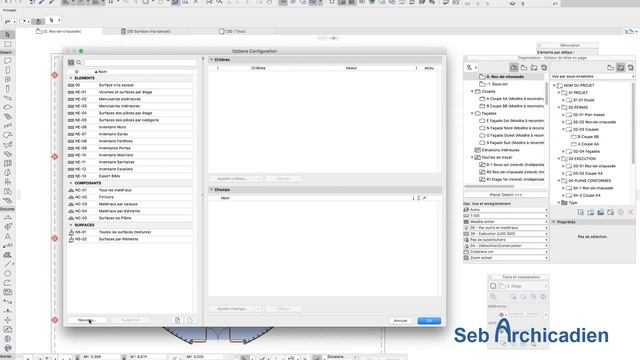640x360 pixels.
Task: Select scheme NE-06 Inventaire Murs
Action: 130,127
